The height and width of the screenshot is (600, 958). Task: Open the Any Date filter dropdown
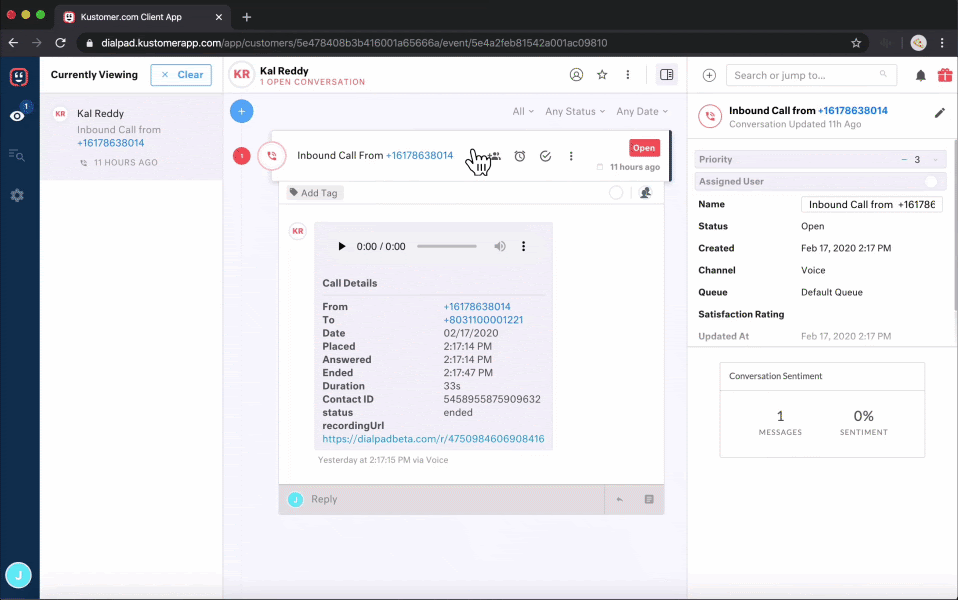tap(642, 111)
